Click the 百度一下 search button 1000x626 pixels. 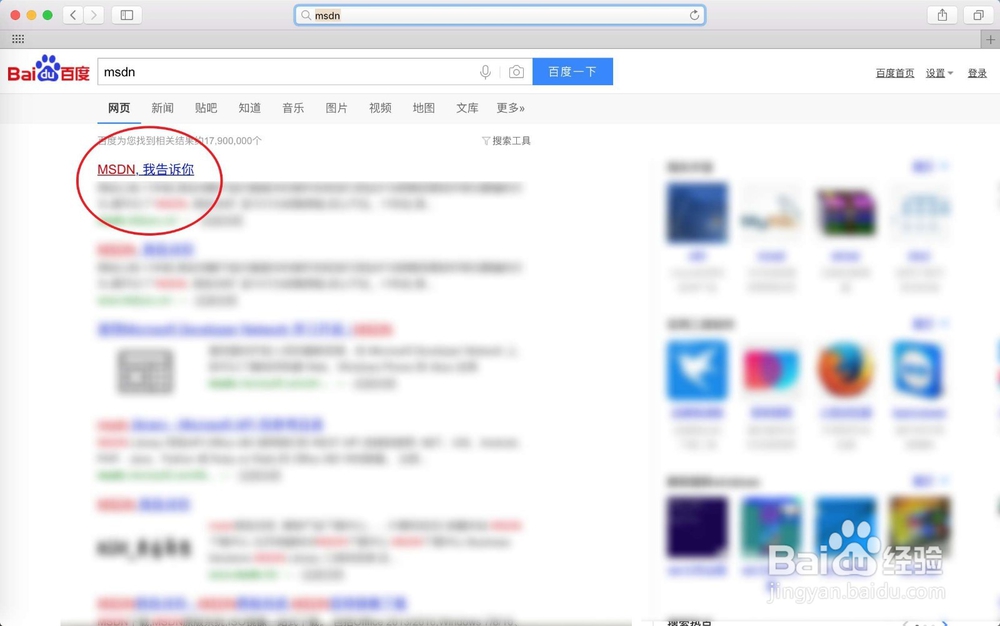point(573,71)
